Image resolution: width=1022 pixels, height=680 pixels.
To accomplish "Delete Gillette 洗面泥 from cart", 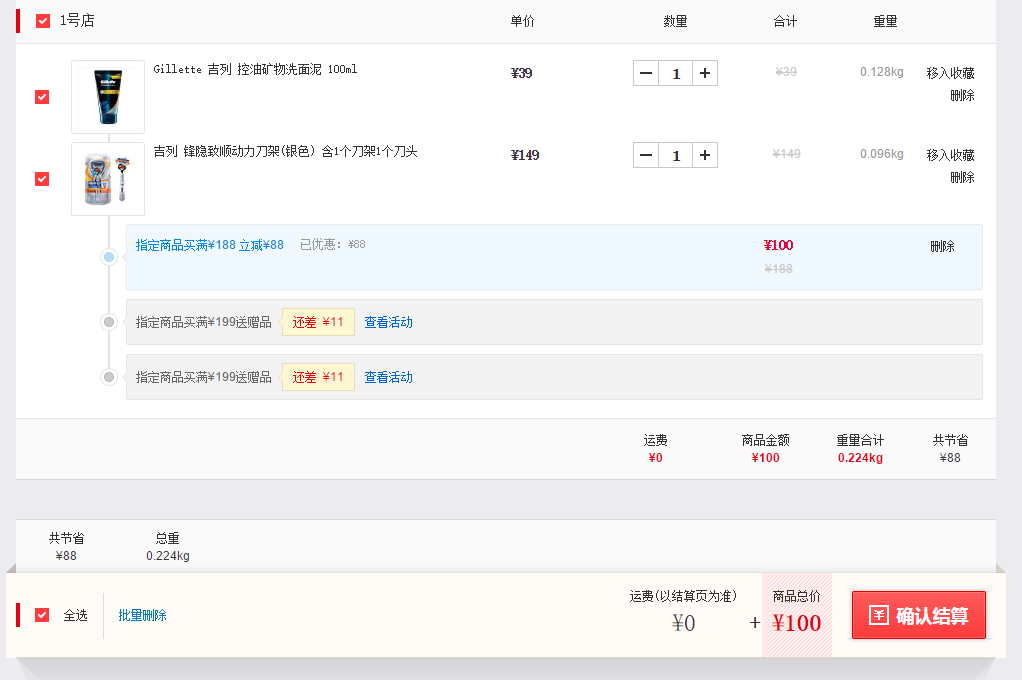I will coord(962,95).
